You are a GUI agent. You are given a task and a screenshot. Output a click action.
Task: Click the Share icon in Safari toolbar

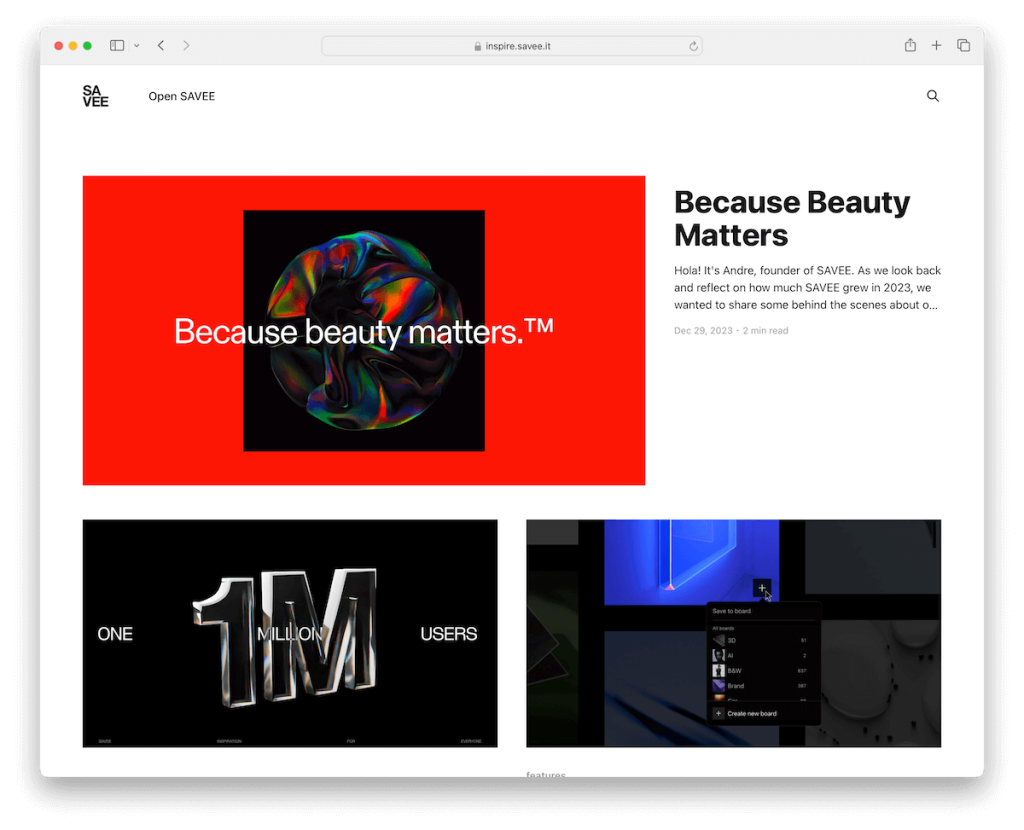click(910, 45)
